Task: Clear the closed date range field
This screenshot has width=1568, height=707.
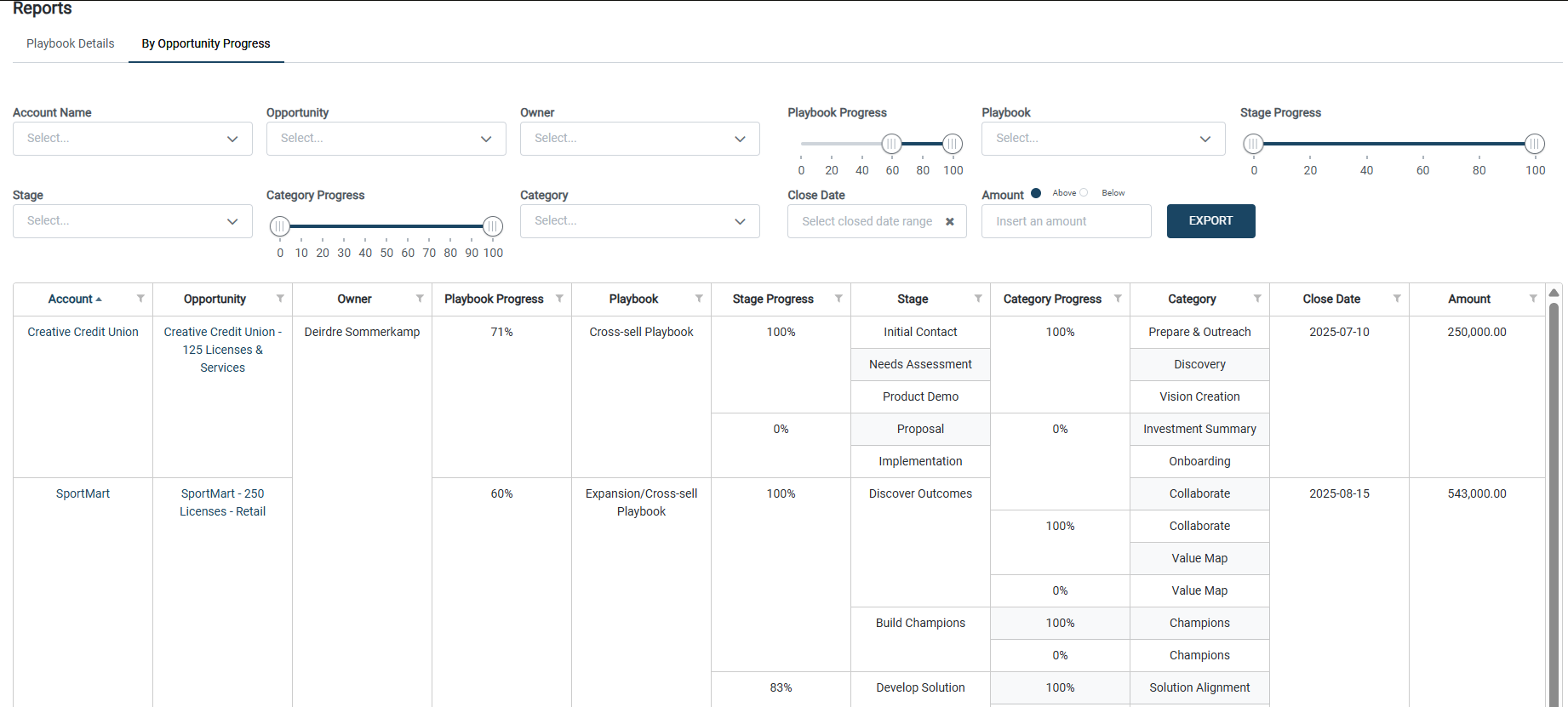Action: point(950,221)
